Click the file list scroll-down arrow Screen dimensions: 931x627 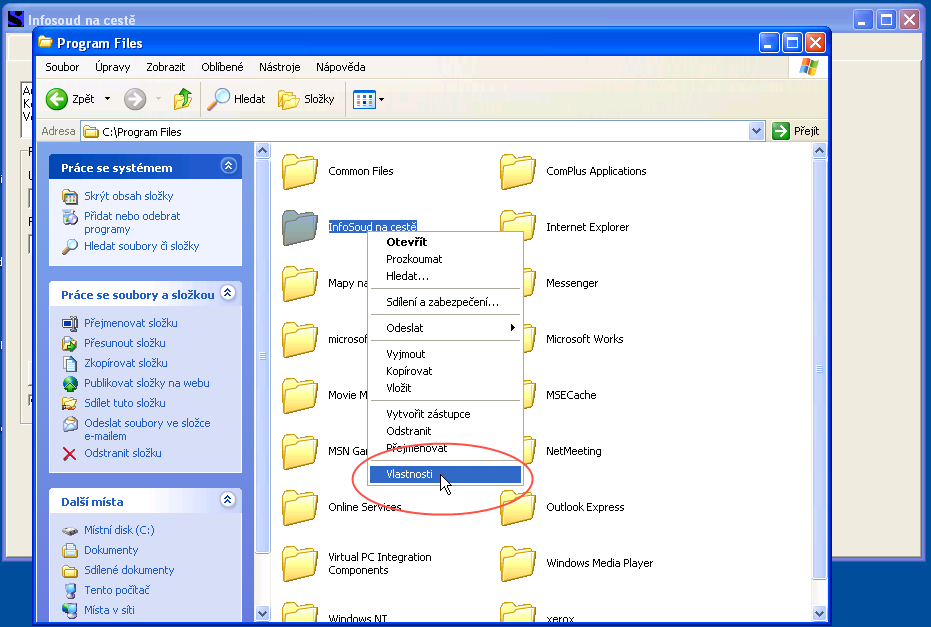819,613
